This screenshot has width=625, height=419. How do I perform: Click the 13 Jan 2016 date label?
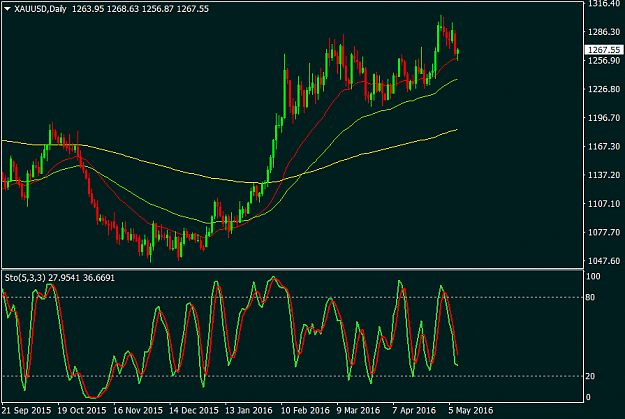[249, 410]
